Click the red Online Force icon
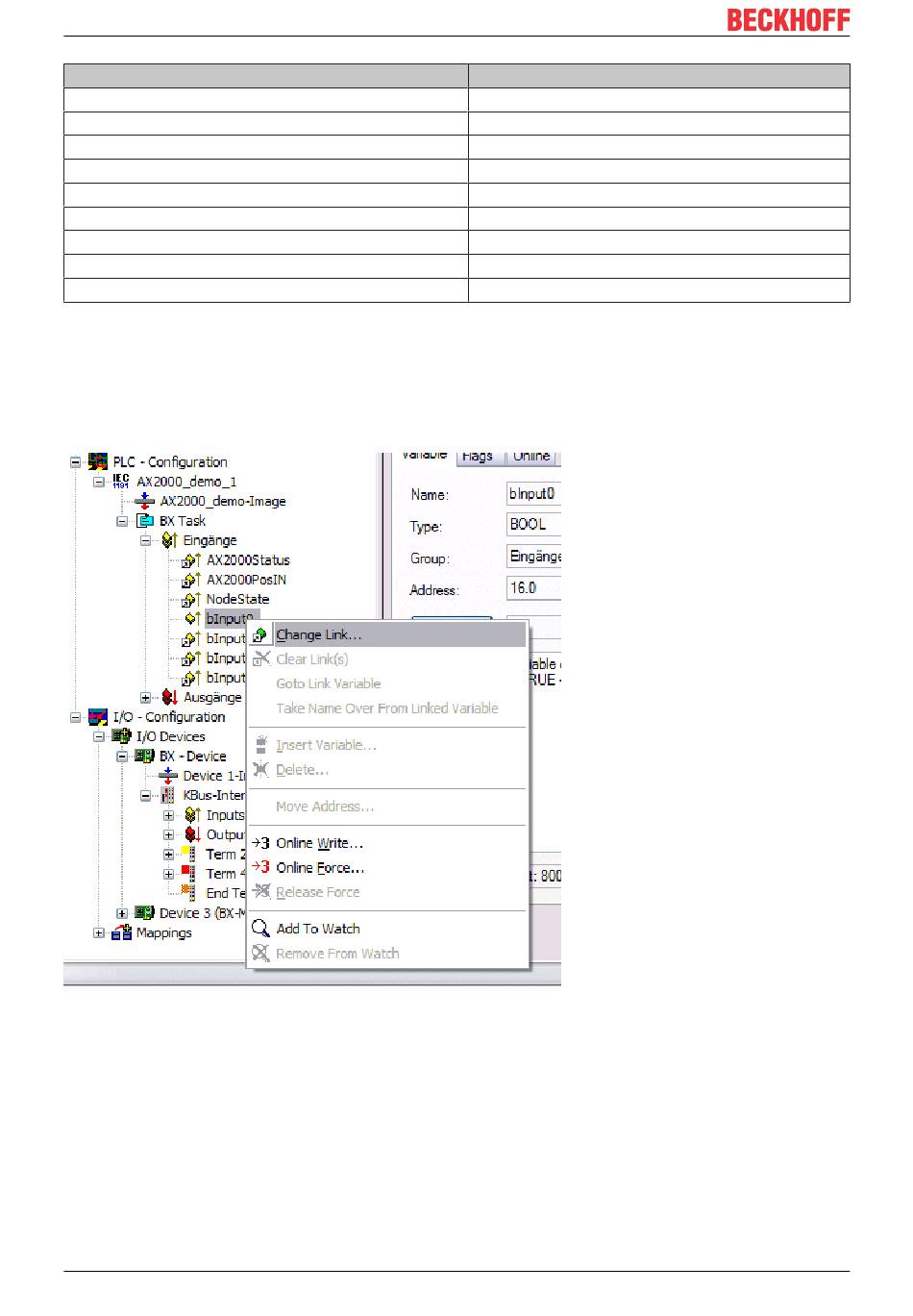This screenshot has height=1316, width=913. tap(260, 867)
